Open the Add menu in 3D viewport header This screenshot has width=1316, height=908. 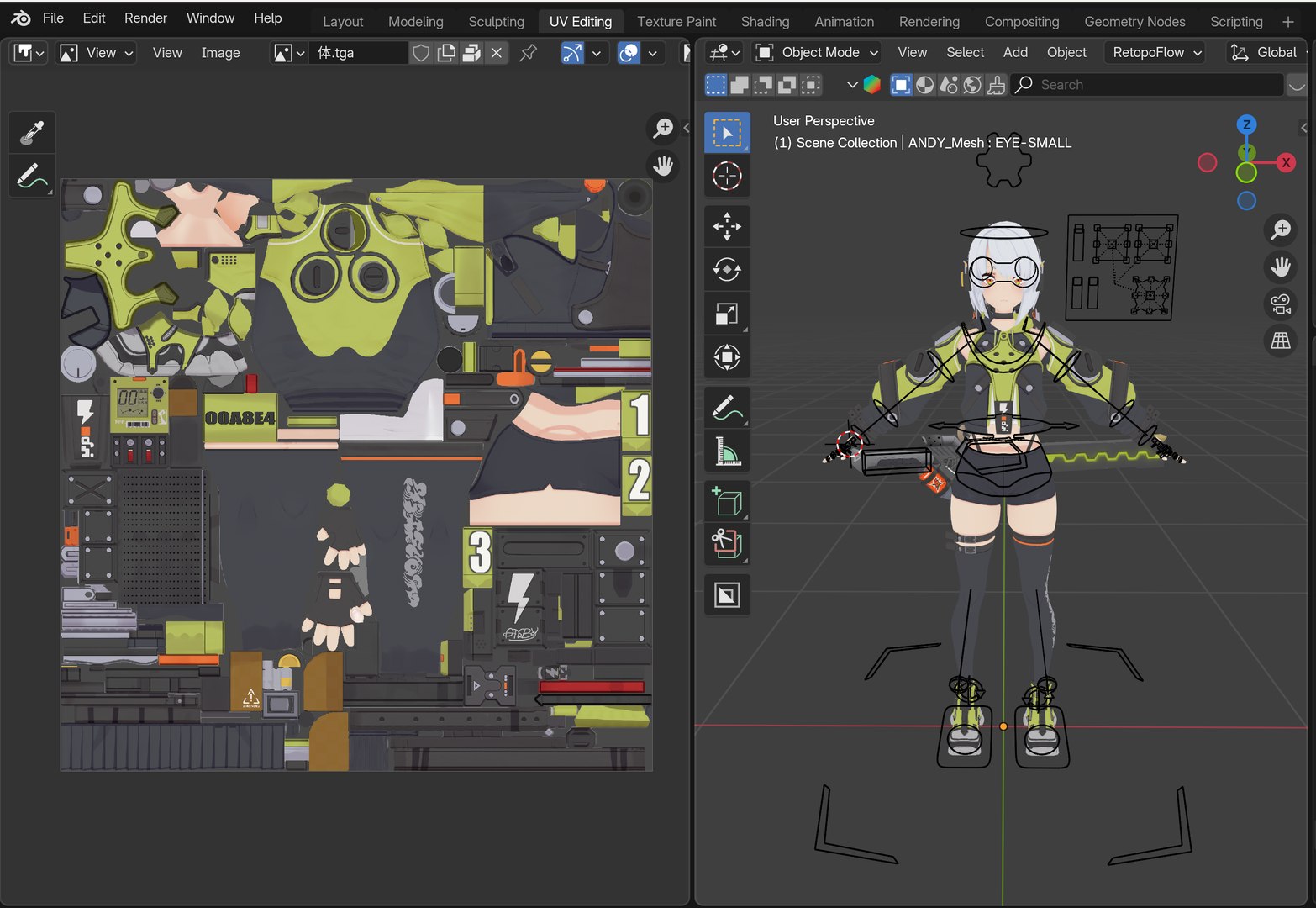[x=1015, y=52]
